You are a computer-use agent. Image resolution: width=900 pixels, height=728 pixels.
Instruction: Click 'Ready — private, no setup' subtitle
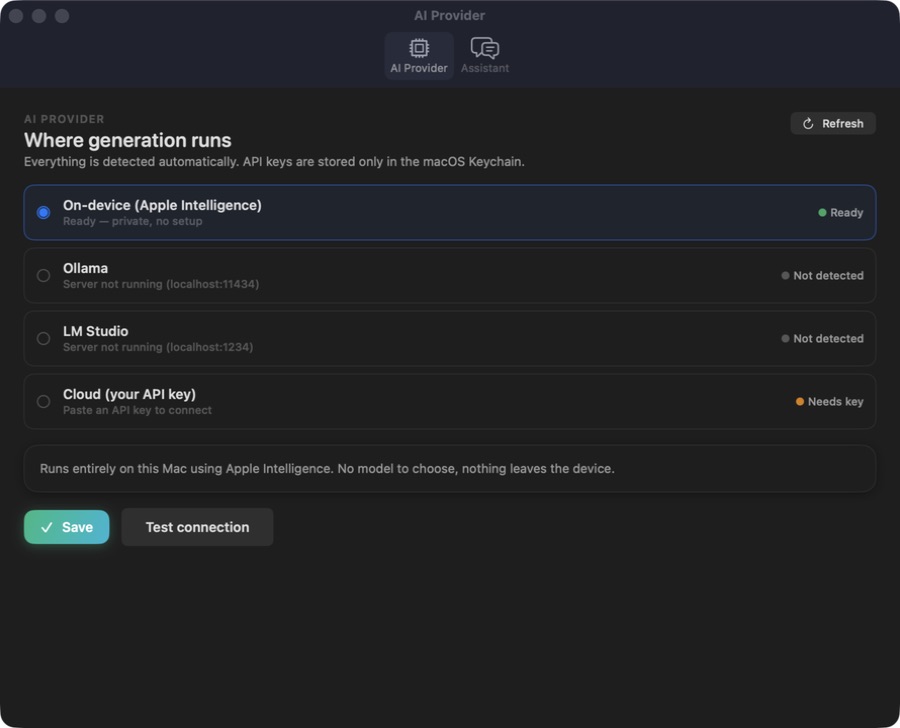click(x=133, y=221)
